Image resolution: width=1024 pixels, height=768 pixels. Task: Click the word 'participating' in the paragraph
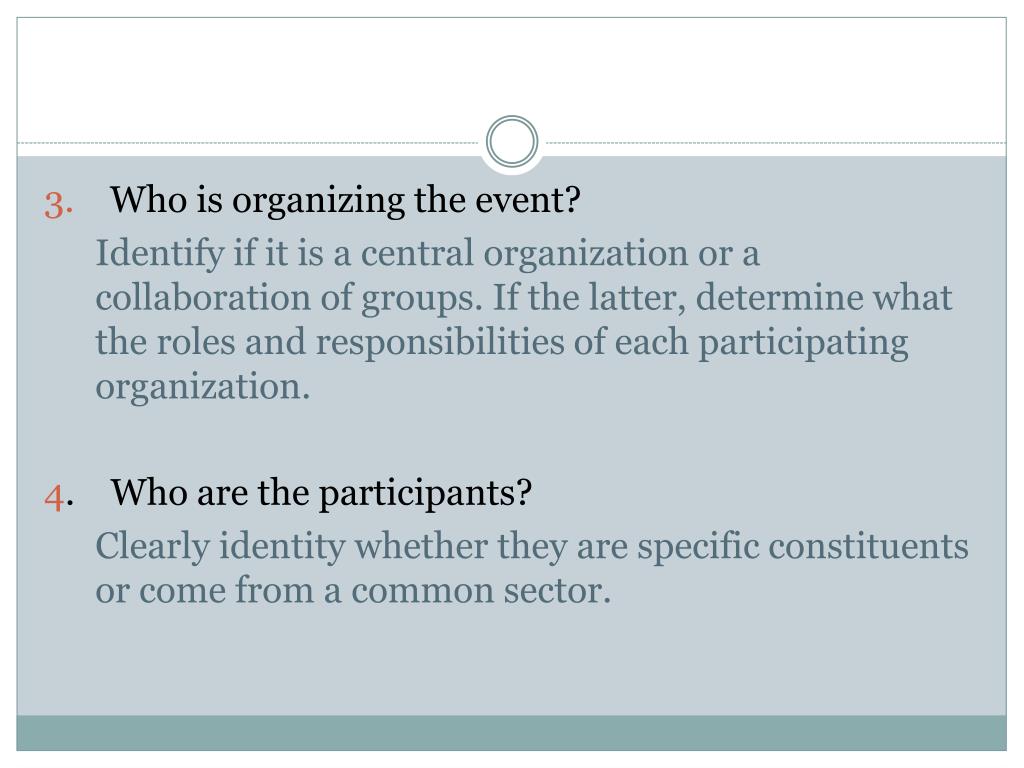803,344
